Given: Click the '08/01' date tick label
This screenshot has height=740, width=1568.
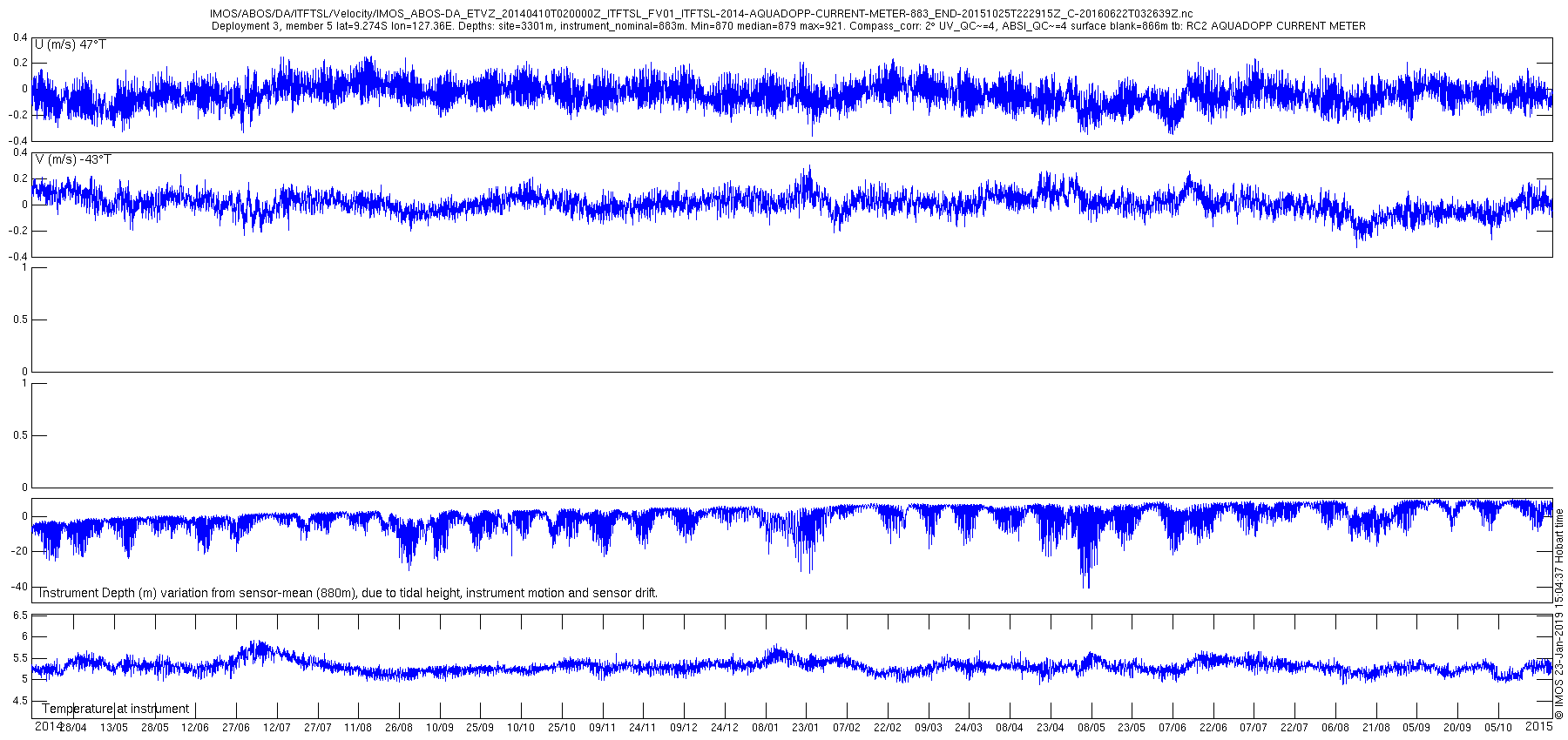Looking at the screenshot, I should pos(765,728).
